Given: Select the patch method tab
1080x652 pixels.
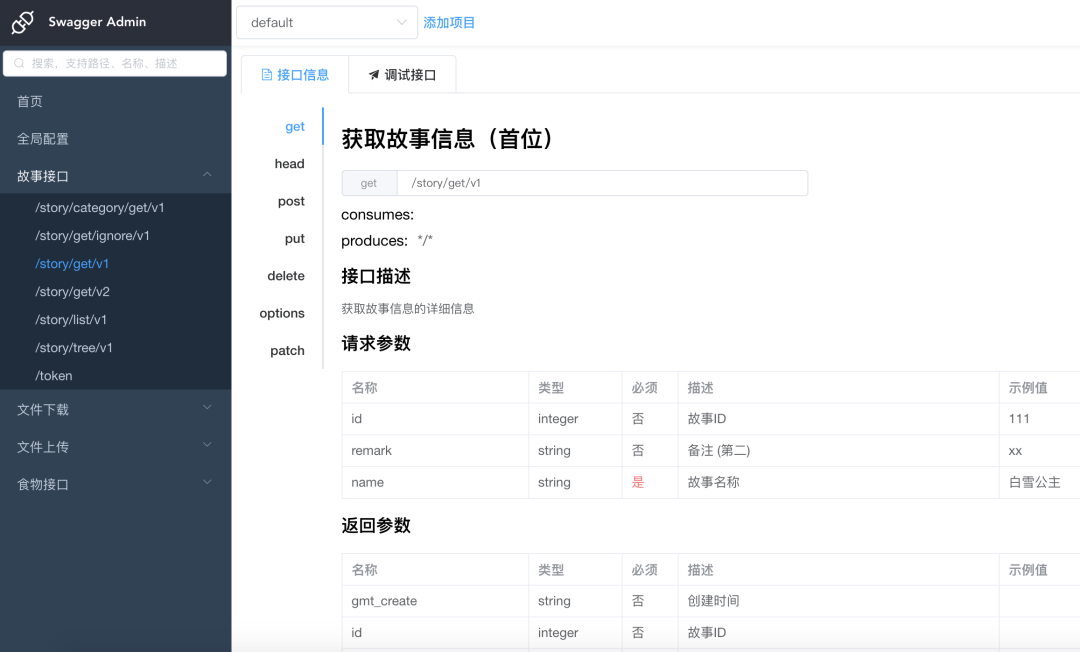Looking at the screenshot, I should click(287, 351).
